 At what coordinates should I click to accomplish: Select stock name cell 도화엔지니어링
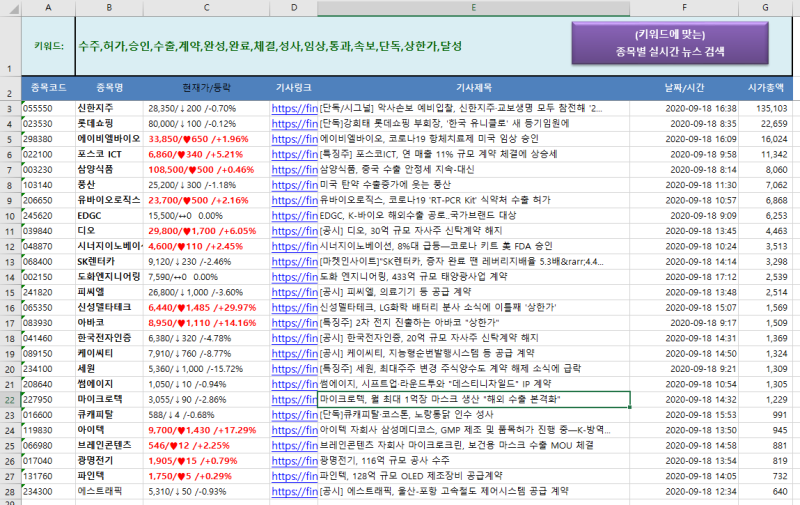pos(109,276)
